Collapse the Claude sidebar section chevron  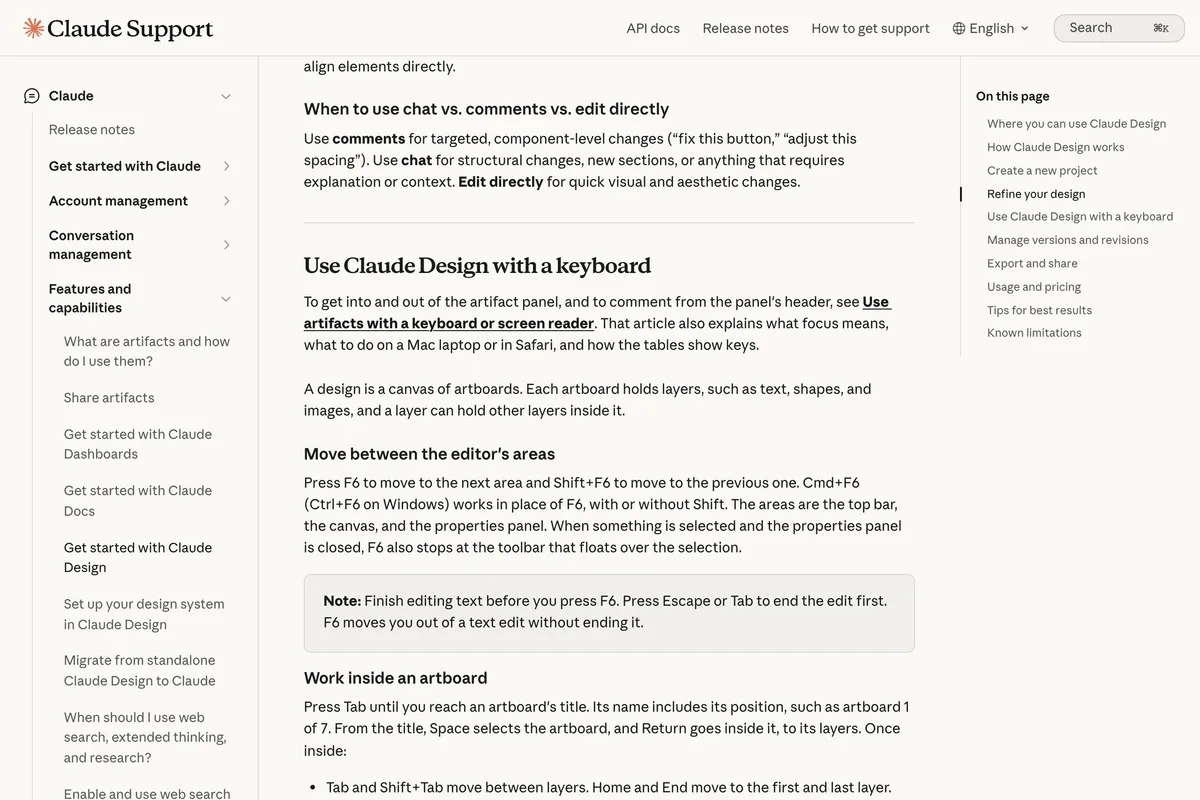(x=226, y=96)
